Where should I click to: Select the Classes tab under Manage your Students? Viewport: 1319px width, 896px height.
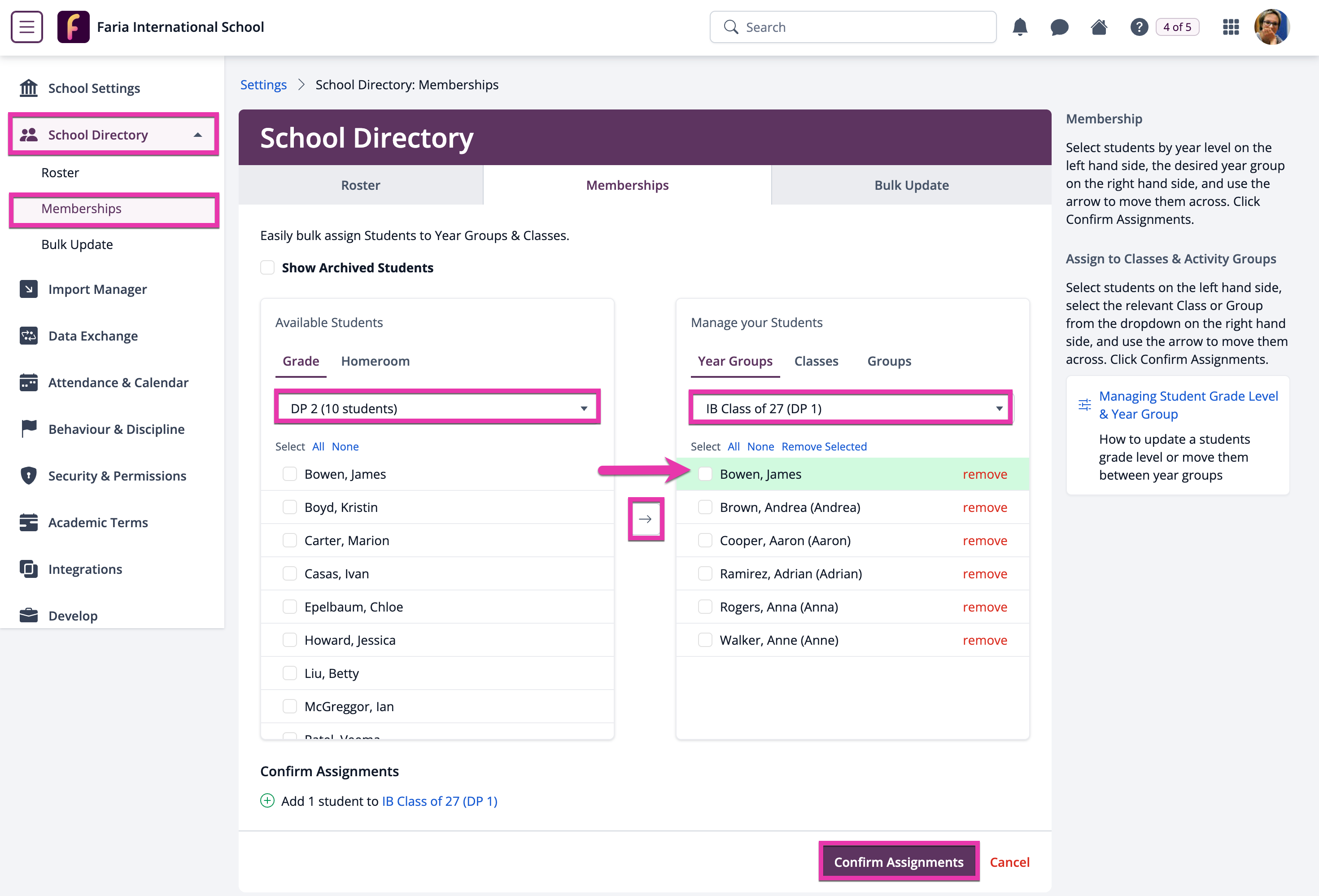pos(816,361)
